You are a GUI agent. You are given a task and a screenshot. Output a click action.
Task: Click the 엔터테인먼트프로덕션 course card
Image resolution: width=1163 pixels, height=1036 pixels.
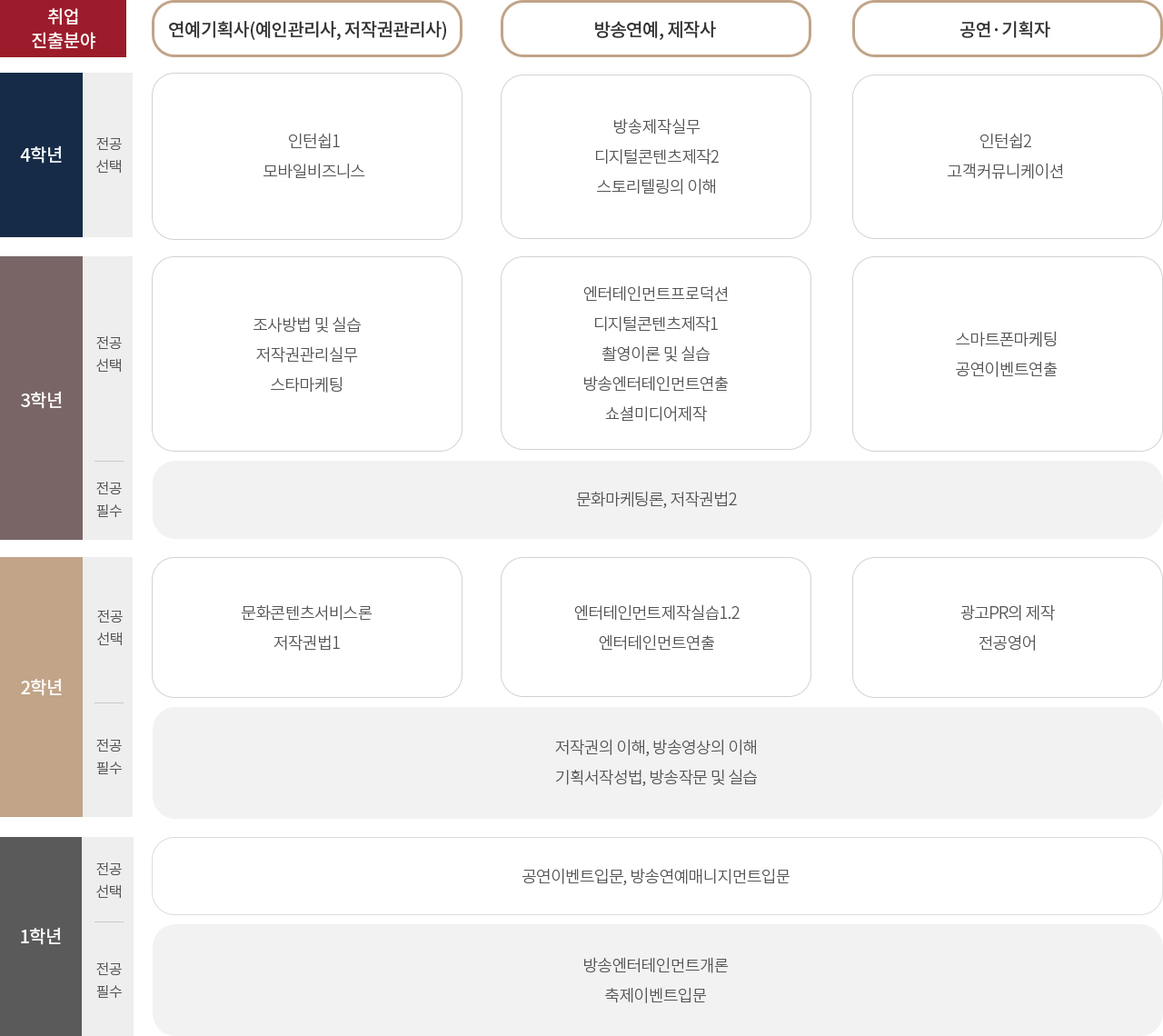[655, 353]
